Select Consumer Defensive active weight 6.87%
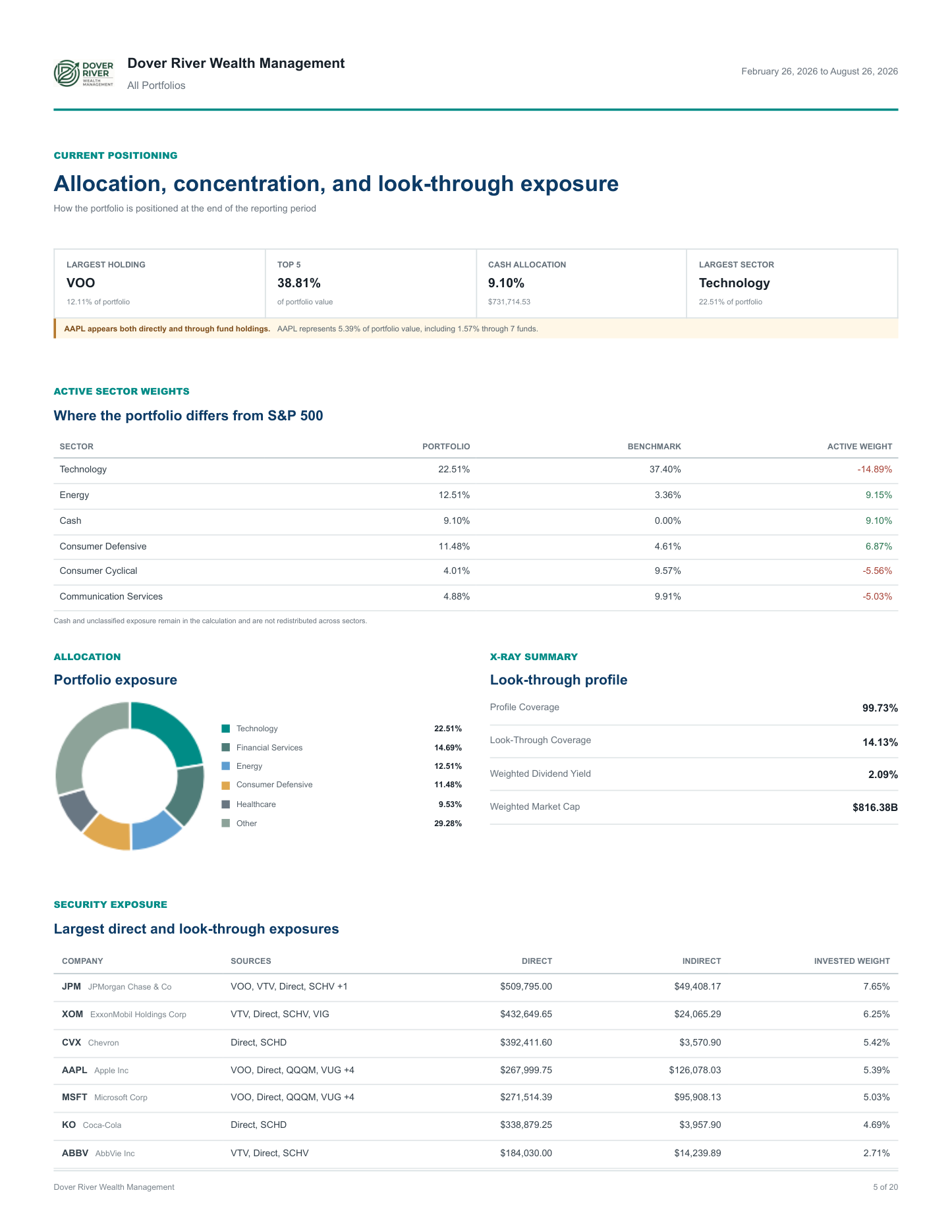Viewport: 952px width, 1232px height. pyautogui.click(x=879, y=547)
